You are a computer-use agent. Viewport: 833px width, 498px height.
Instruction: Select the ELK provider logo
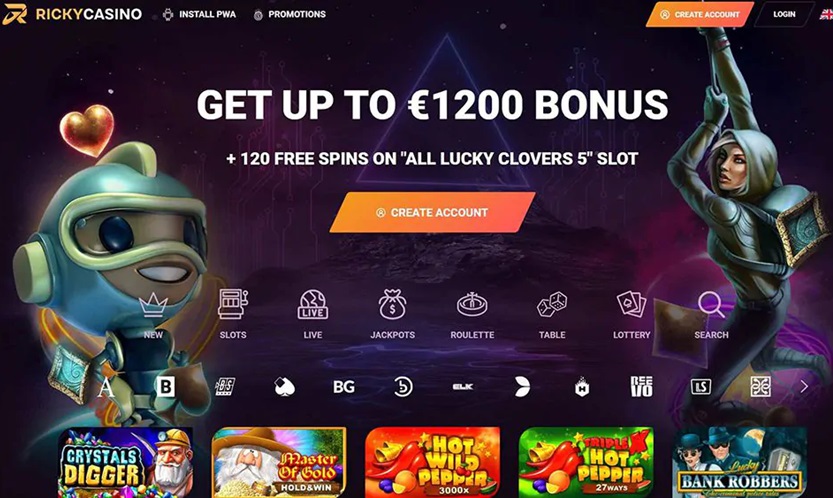463,387
